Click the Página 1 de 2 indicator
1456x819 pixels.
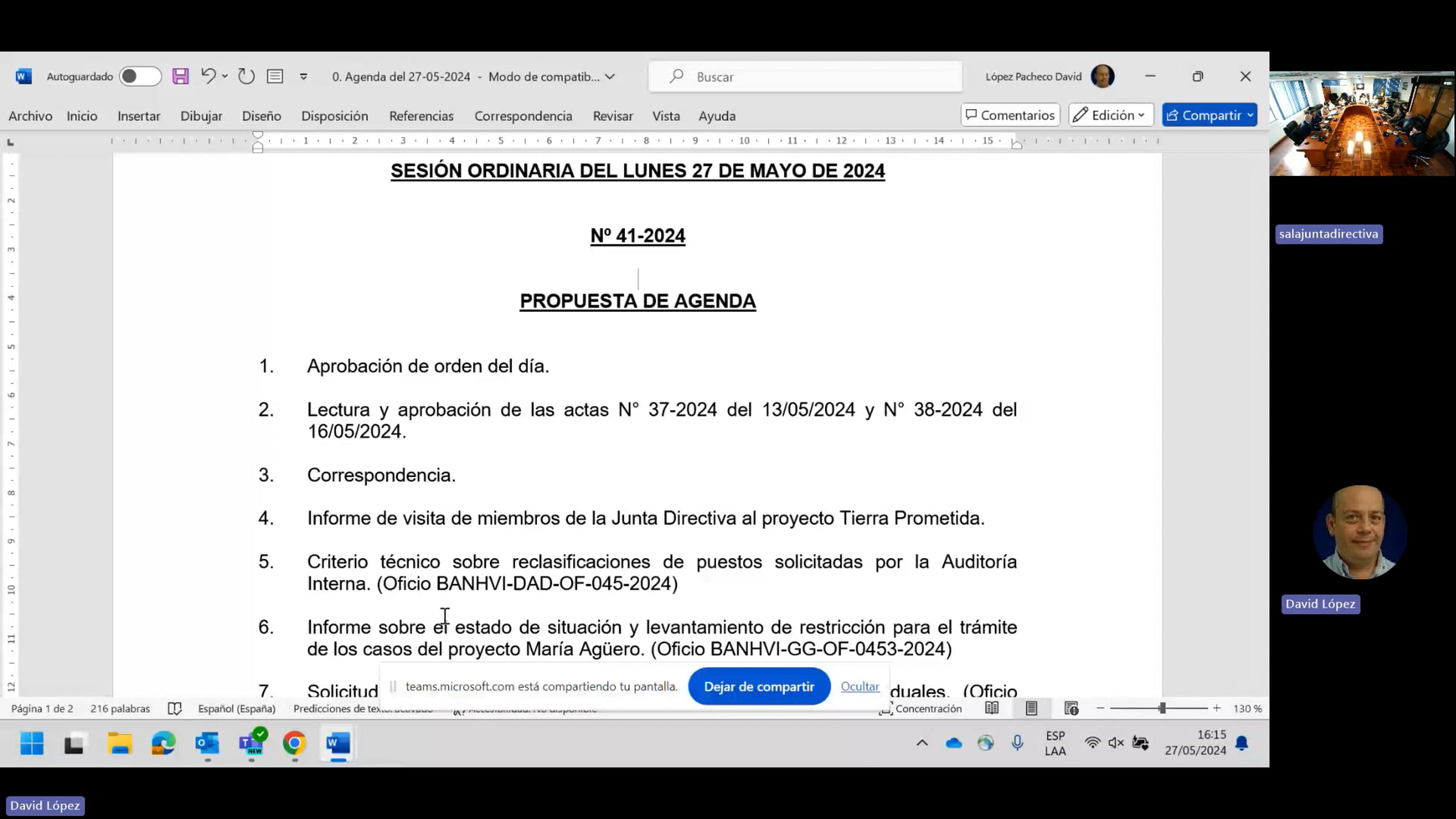point(42,709)
